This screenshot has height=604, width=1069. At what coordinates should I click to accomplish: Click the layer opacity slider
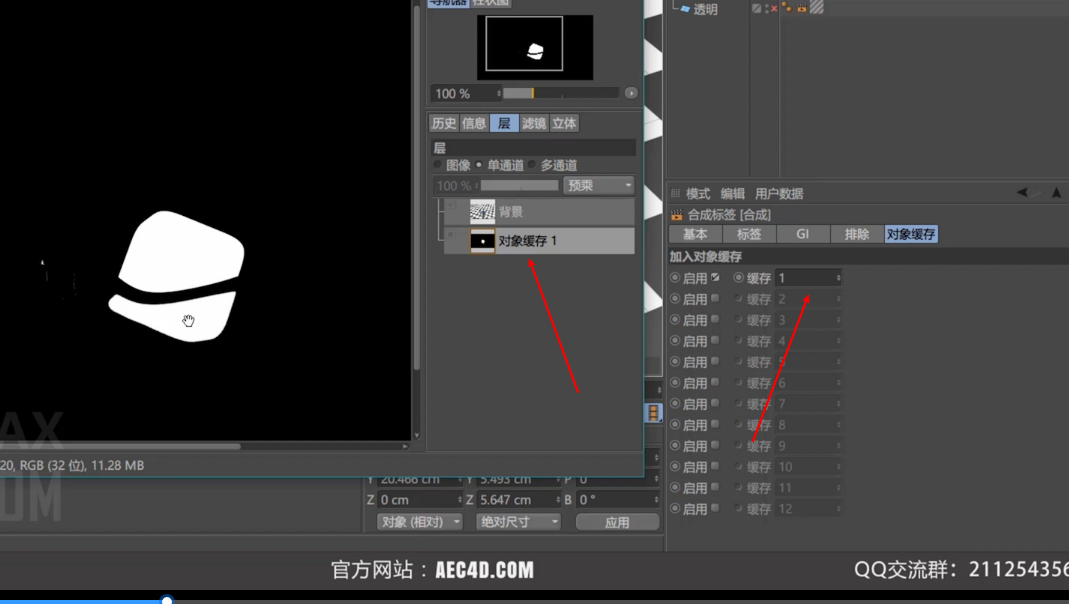coord(520,185)
